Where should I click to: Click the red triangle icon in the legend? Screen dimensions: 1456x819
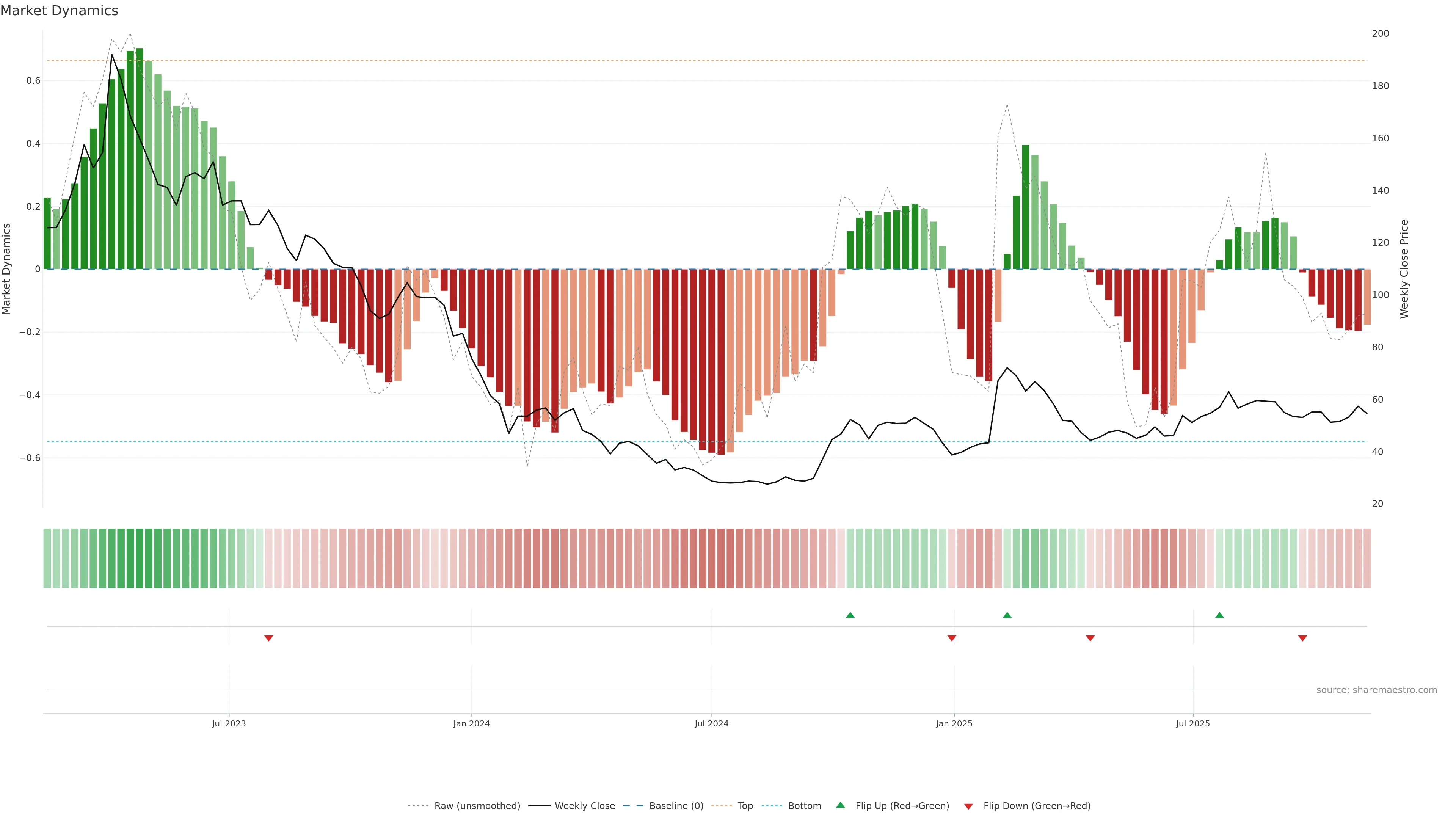tap(968, 806)
